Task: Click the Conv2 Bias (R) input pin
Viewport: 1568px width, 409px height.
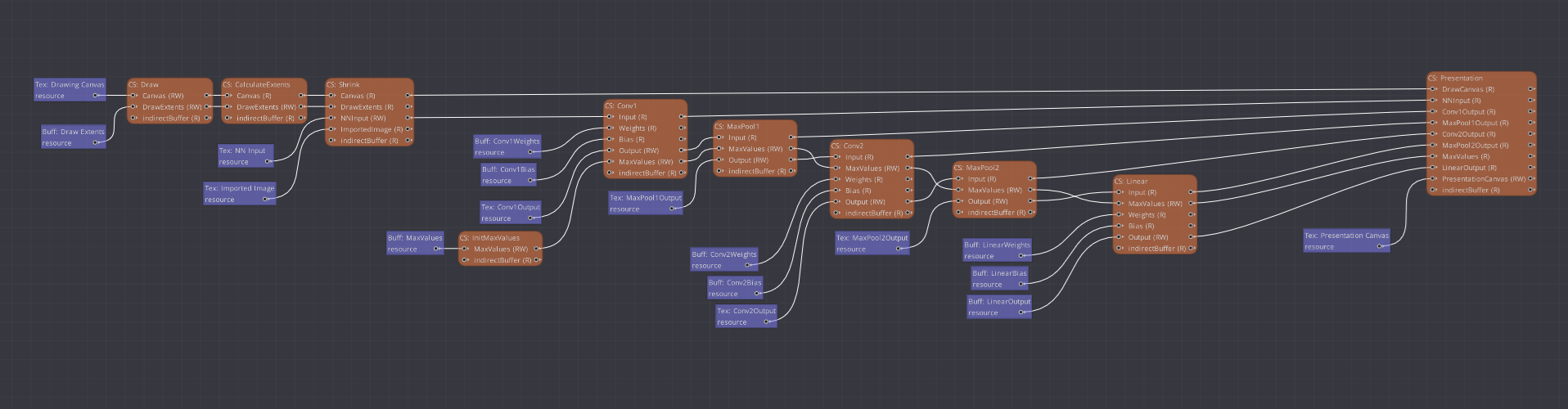Action: tap(836, 191)
